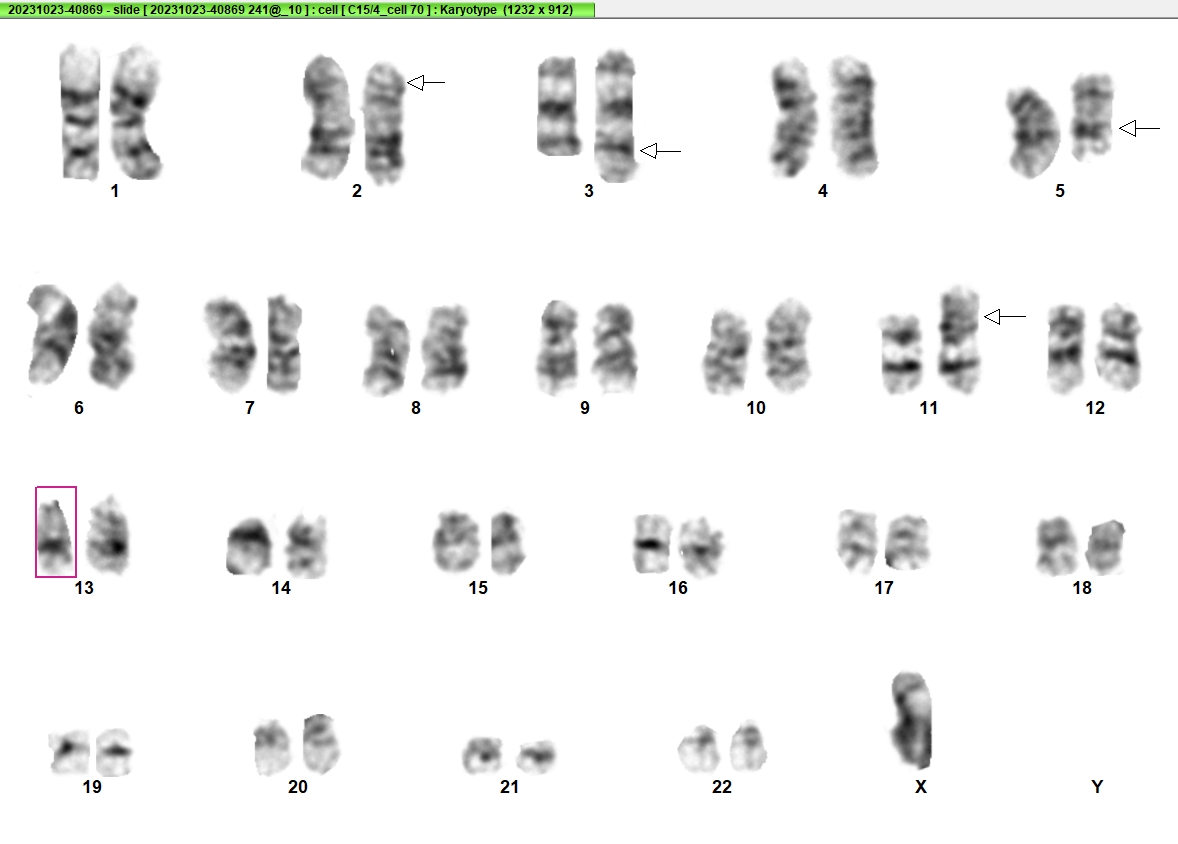Pick the shorter left chromosome 3 homolog
The width and height of the screenshot is (1178, 844).
558,106
